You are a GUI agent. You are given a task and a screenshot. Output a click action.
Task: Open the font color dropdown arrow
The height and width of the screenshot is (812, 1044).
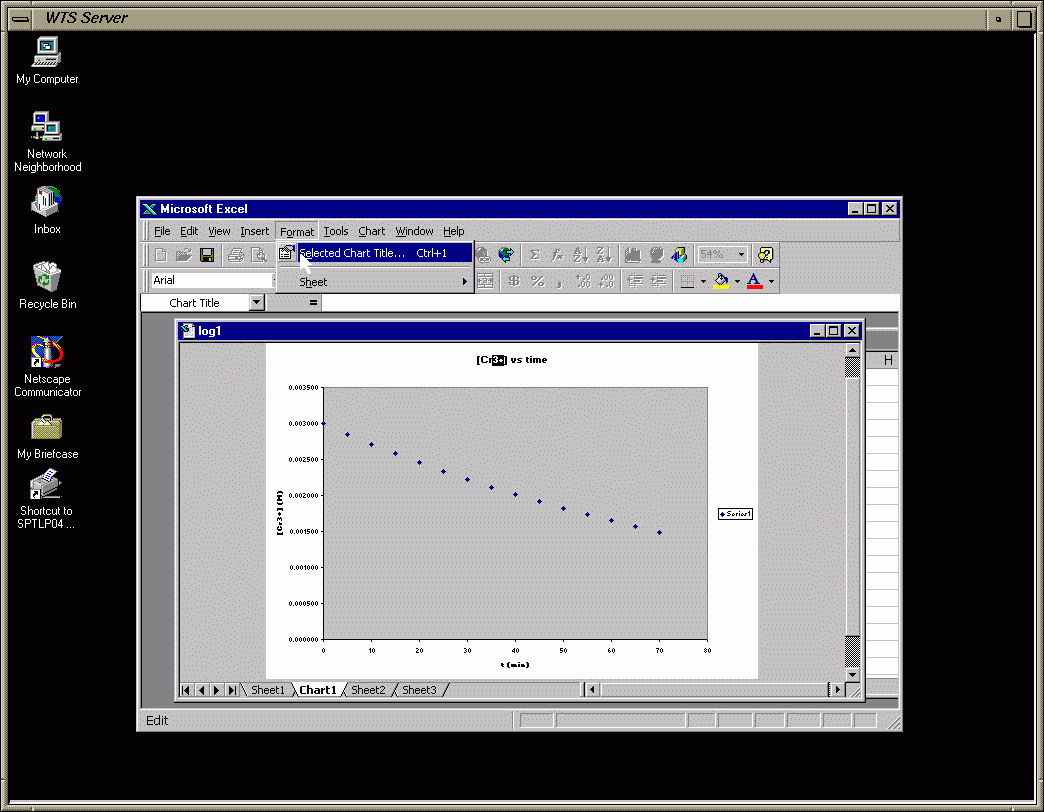point(771,281)
